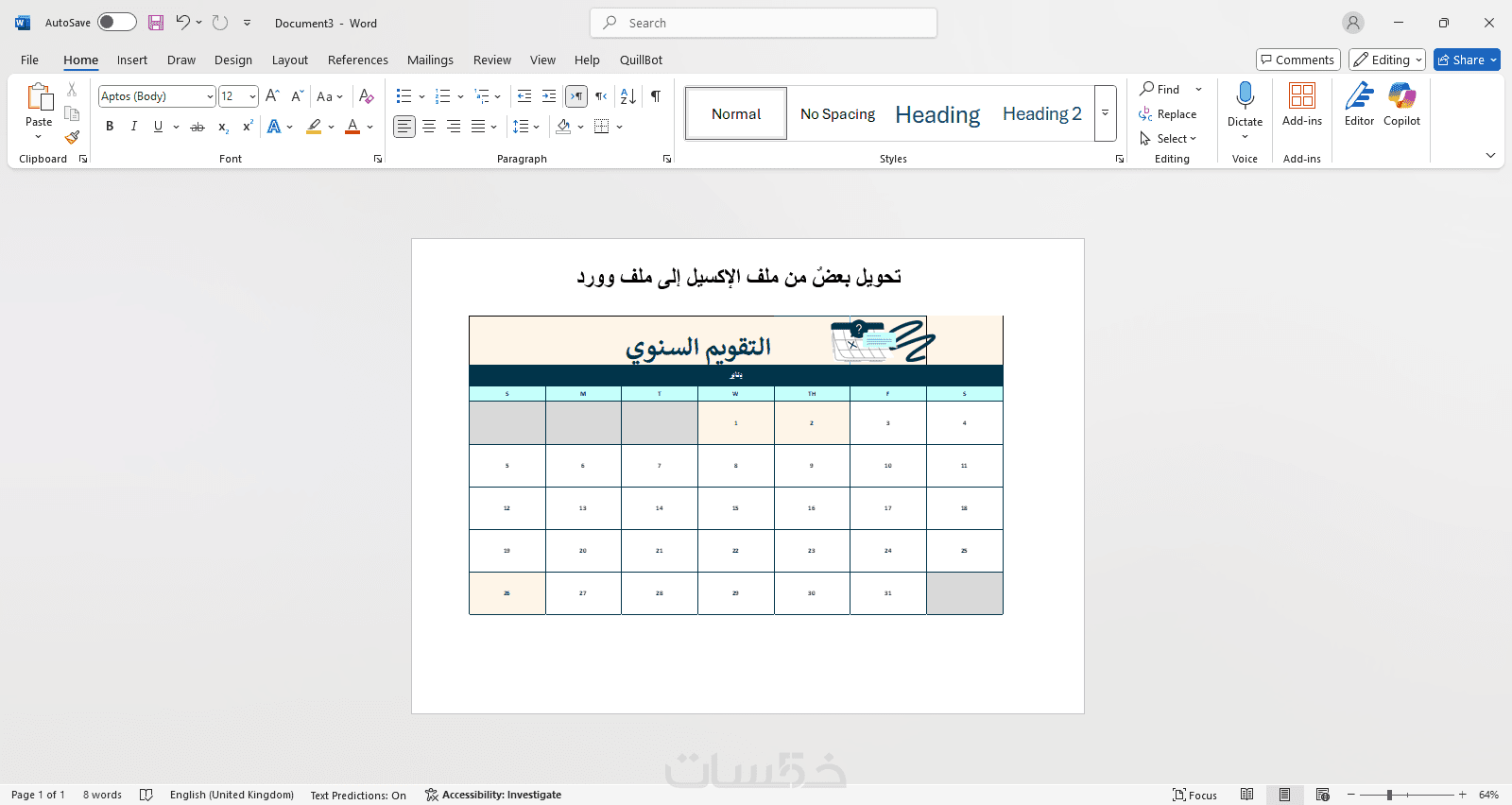
Task: Go to the QuillBot tab
Action: (641, 60)
